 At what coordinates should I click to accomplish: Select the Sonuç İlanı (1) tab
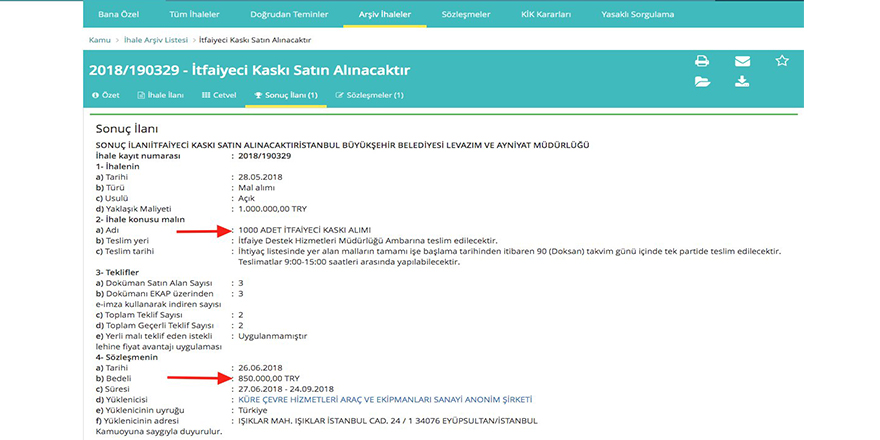[286, 95]
